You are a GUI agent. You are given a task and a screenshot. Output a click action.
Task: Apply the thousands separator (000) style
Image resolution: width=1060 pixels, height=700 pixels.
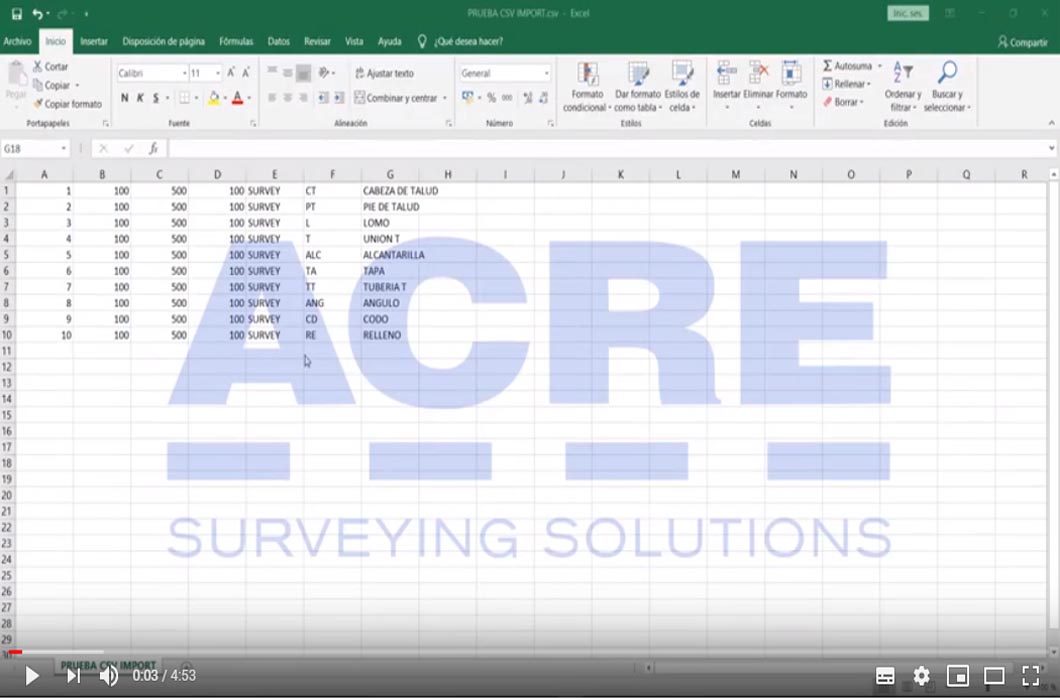(507, 98)
